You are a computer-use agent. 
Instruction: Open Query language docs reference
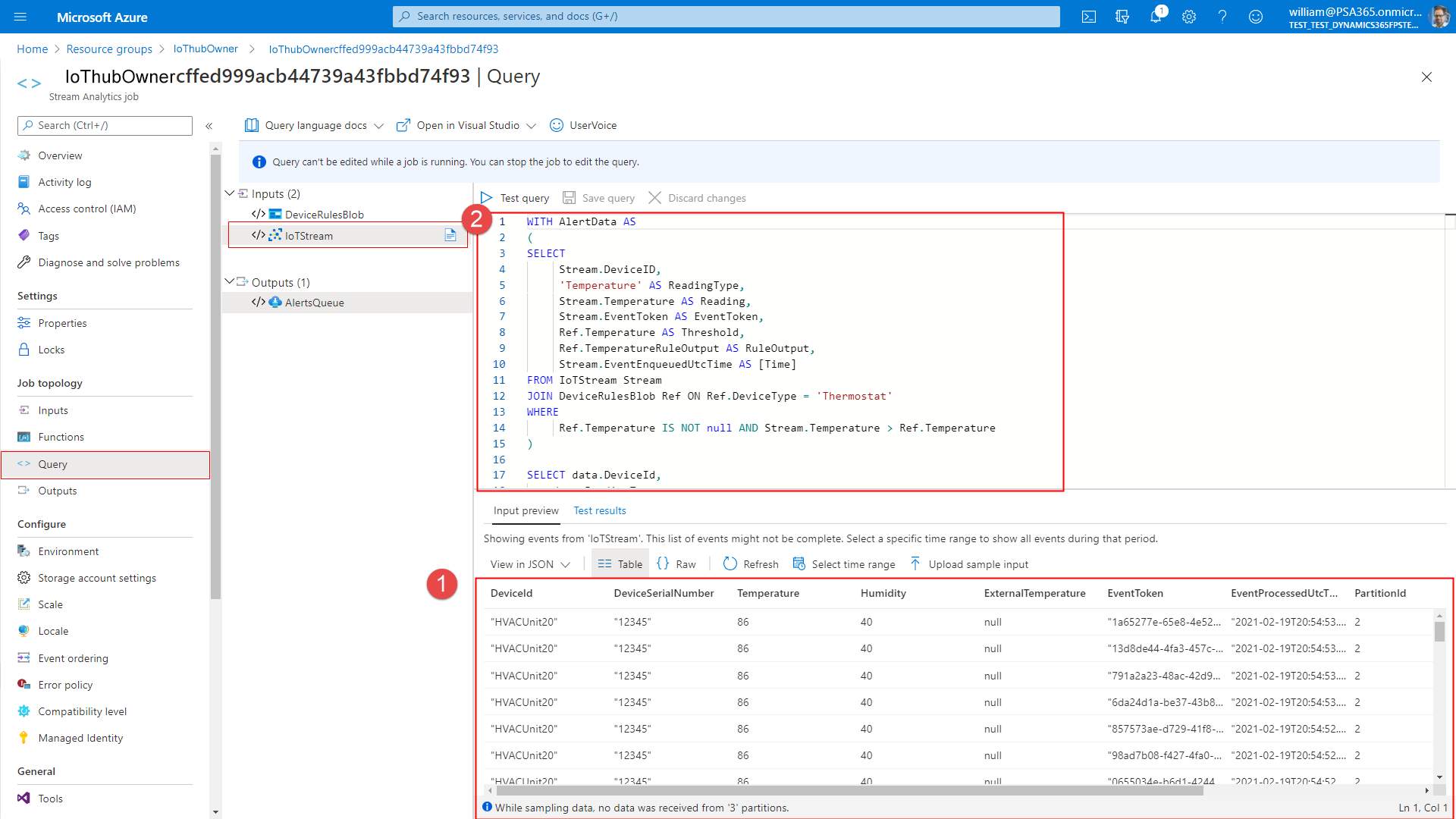tap(314, 124)
